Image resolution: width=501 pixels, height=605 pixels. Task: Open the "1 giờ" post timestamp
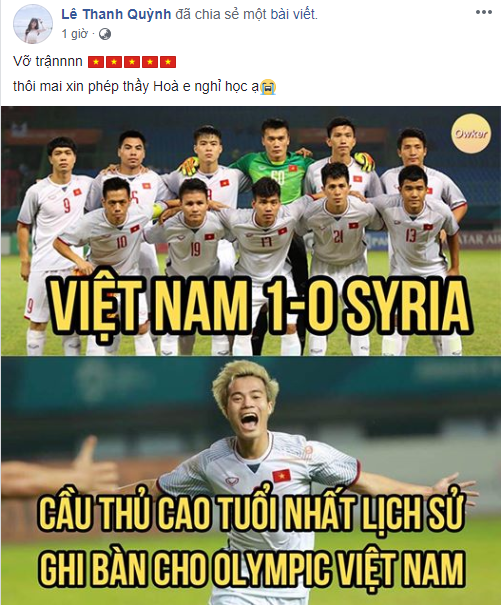pyautogui.click(x=74, y=34)
